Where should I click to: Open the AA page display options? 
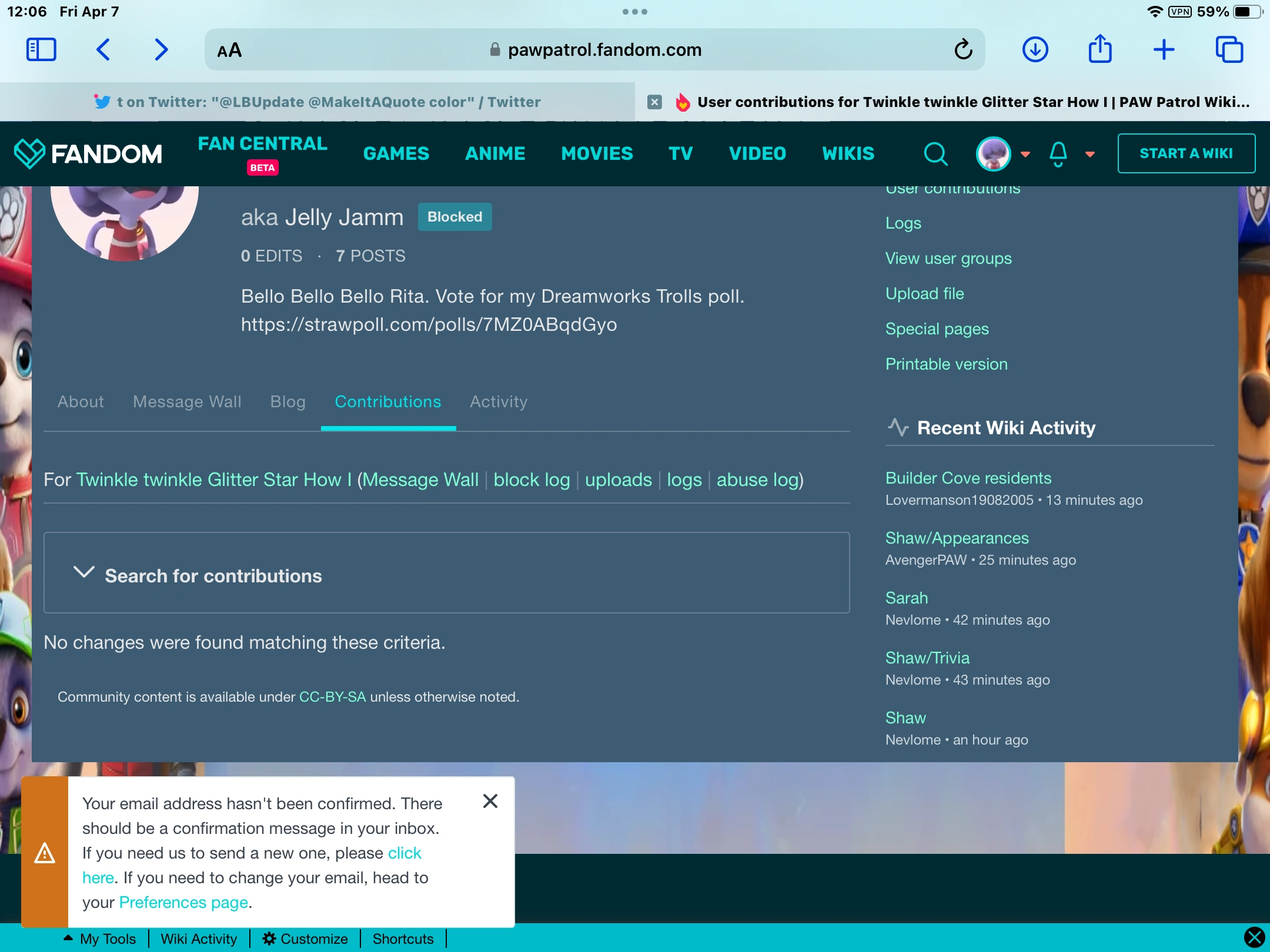229,49
